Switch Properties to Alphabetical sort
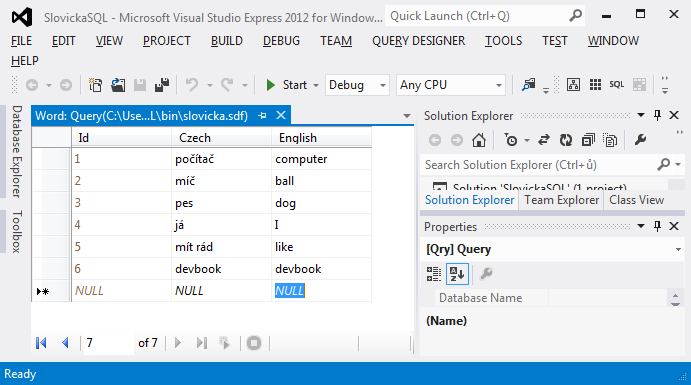Image resolution: width=691 pixels, height=385 pixels. (x=457, y=274)
